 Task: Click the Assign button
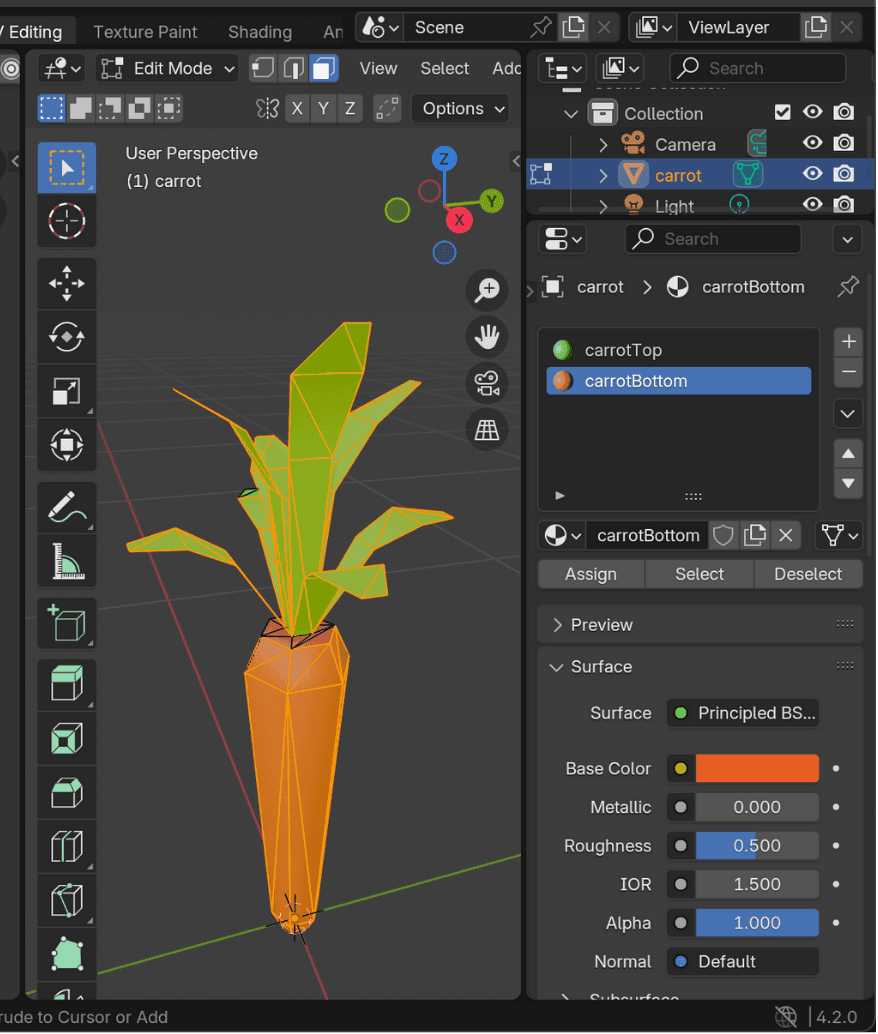(591, 574)
